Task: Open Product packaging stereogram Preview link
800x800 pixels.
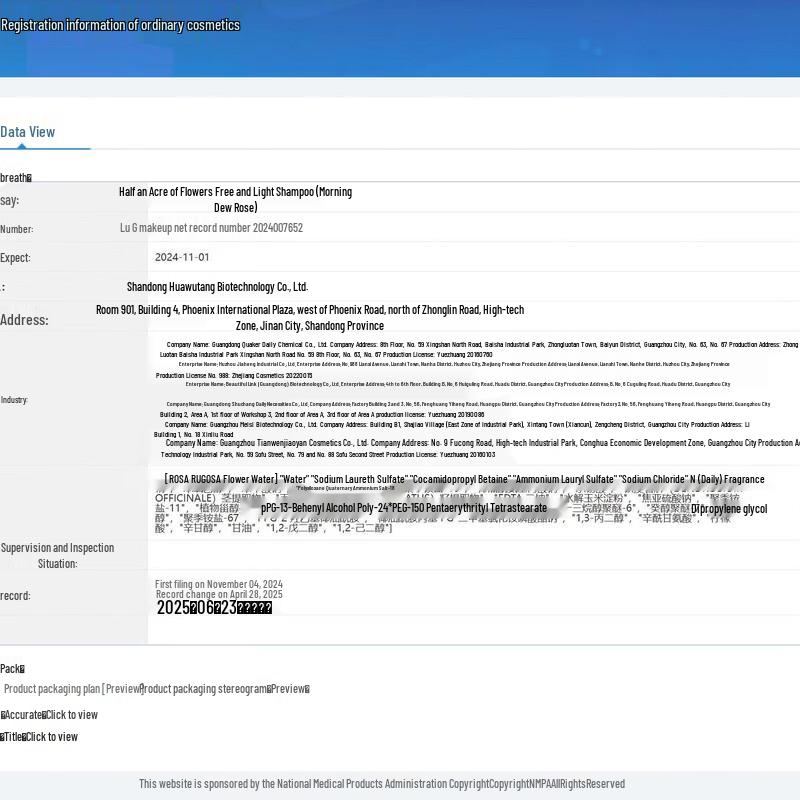Action: click(226, 689)
